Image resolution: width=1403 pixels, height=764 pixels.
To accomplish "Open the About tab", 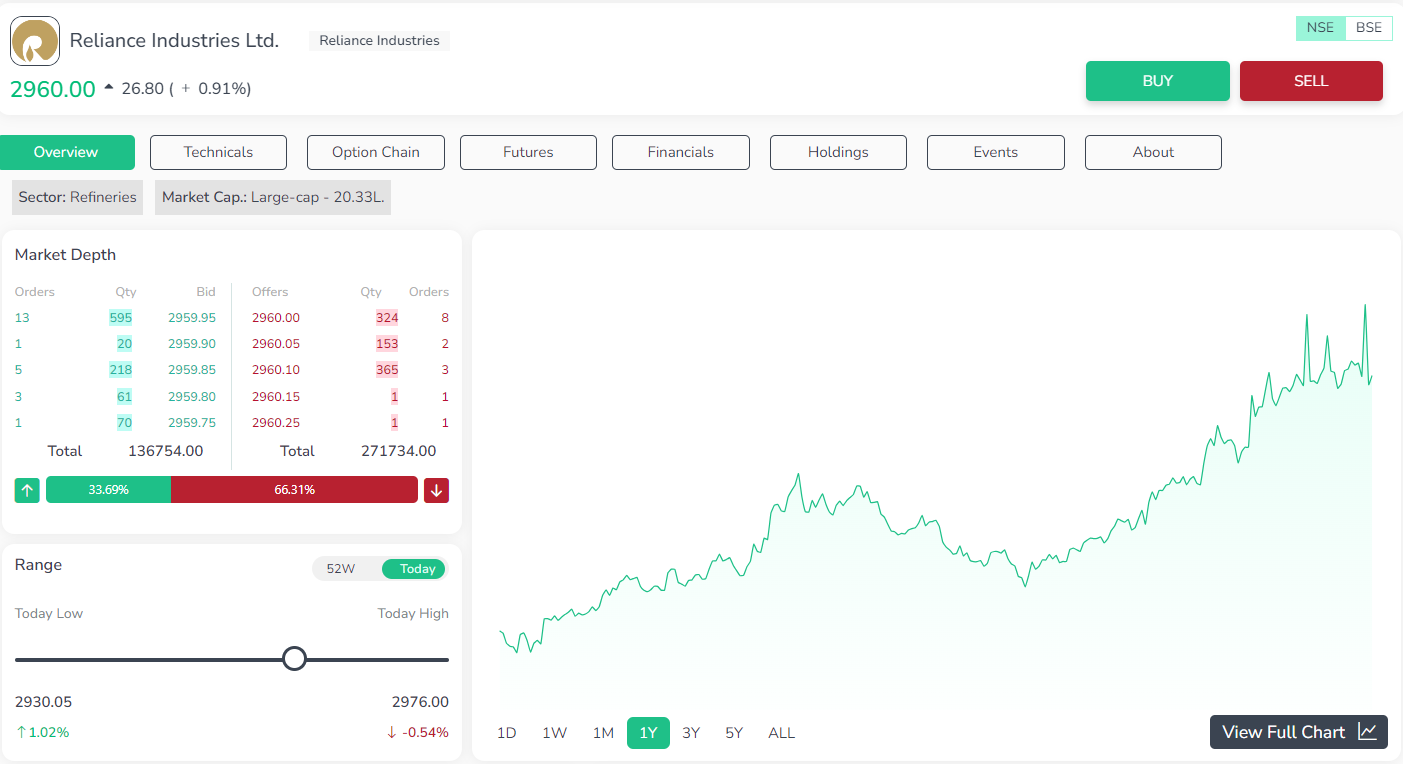I will (1153, 152).
